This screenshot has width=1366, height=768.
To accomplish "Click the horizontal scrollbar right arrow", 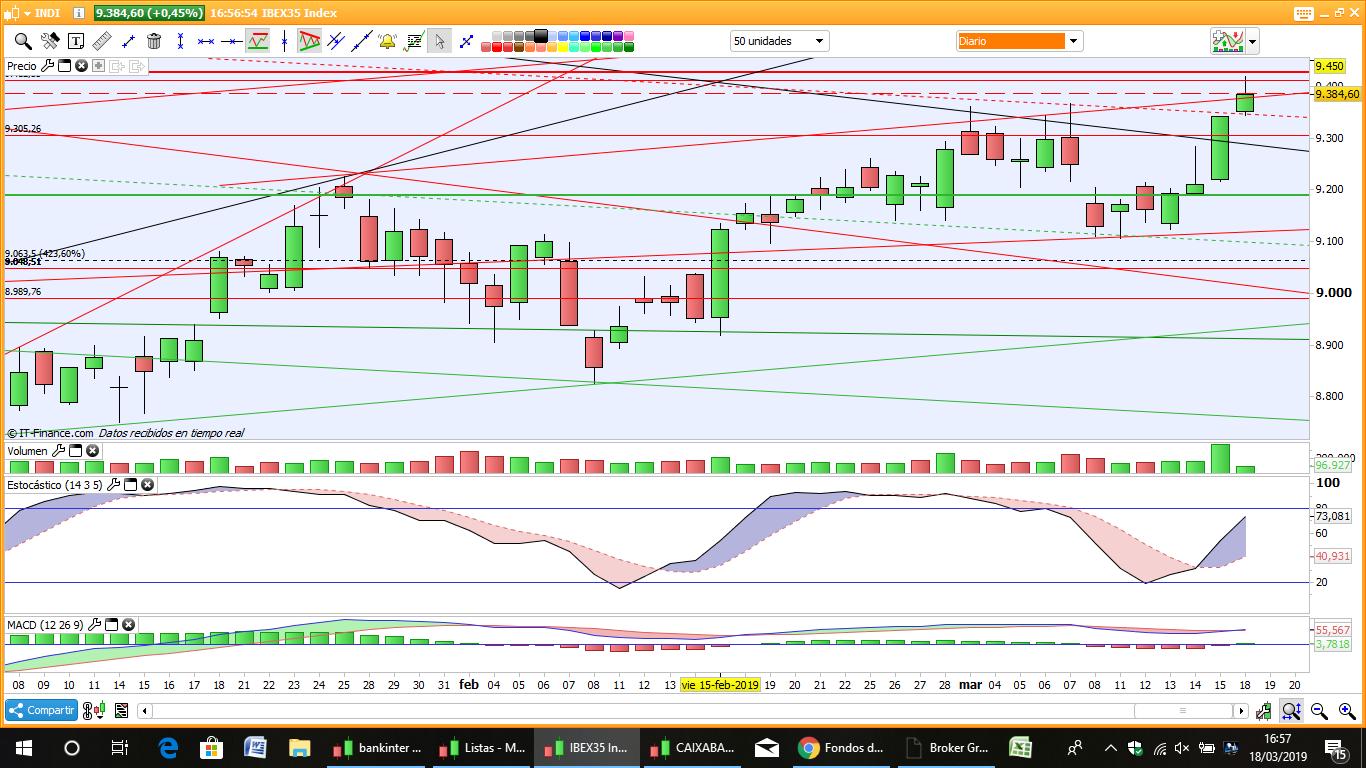I will tap(1241, 711).
